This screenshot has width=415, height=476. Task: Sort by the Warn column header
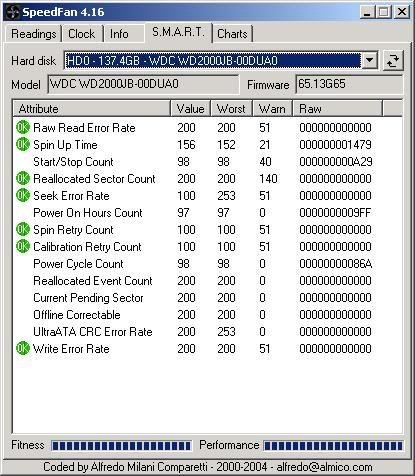click(272, 109)
